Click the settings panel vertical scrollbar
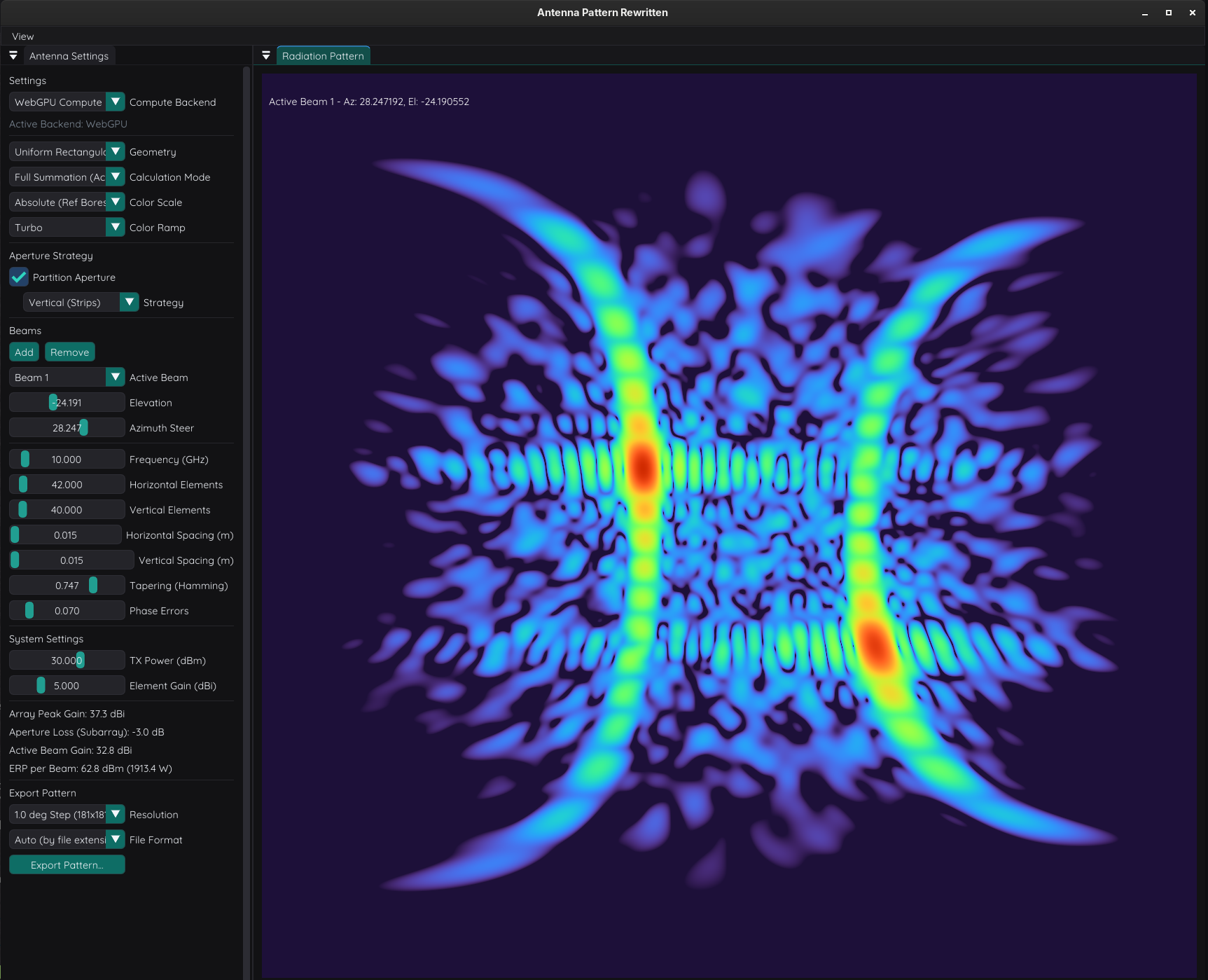The height and width of the screenshot is (980, 1208). click(x=246, y=522)
